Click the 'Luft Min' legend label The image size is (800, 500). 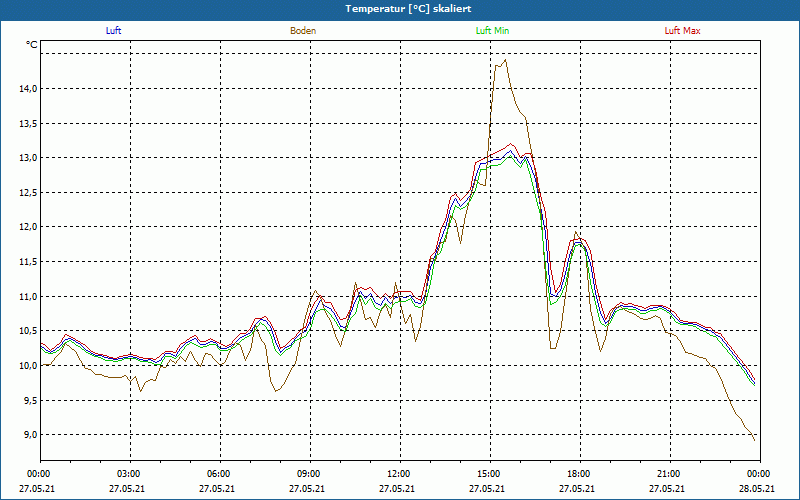tap(492, 31)
